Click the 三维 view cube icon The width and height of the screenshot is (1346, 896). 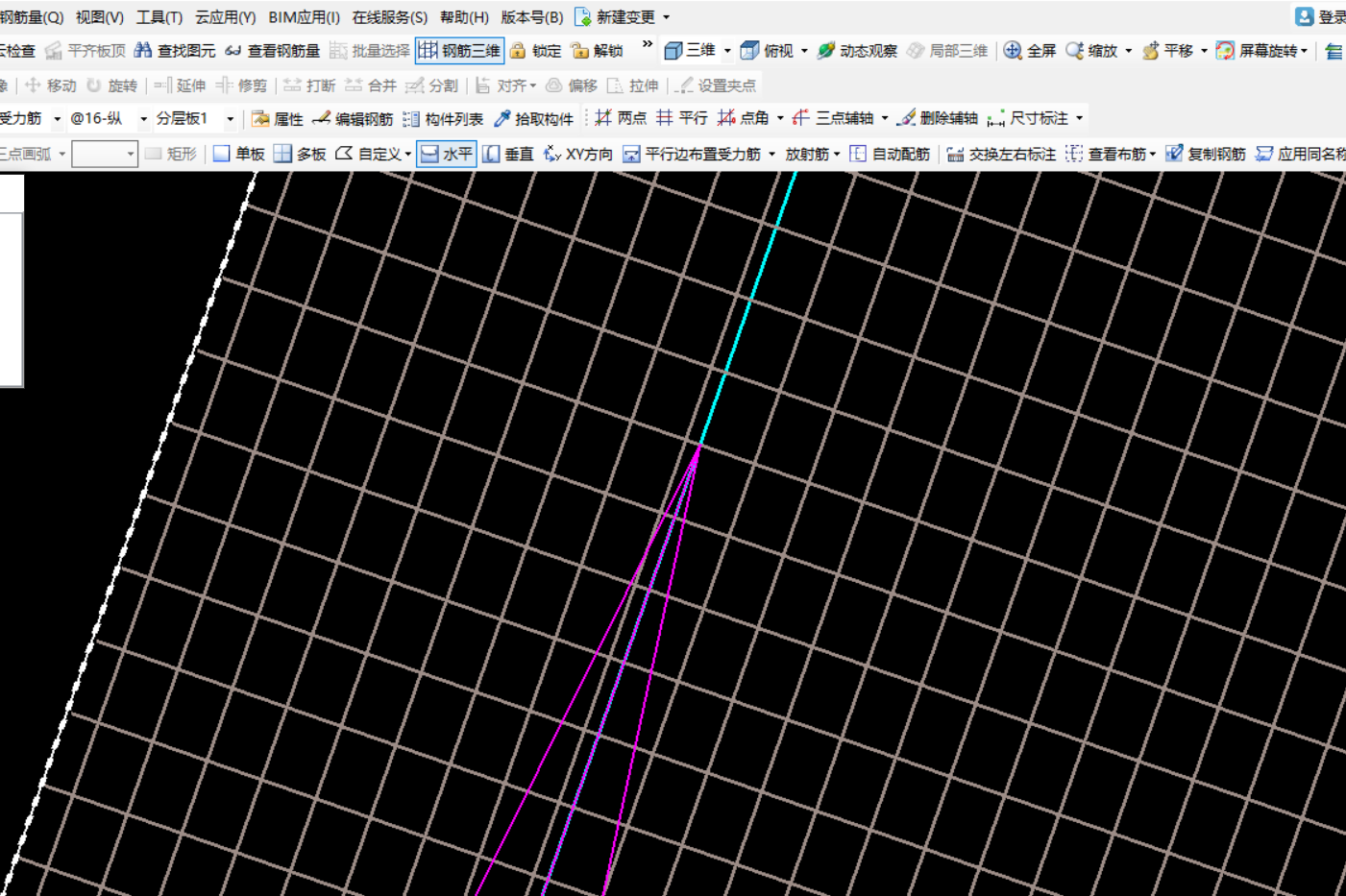[673, 51]
